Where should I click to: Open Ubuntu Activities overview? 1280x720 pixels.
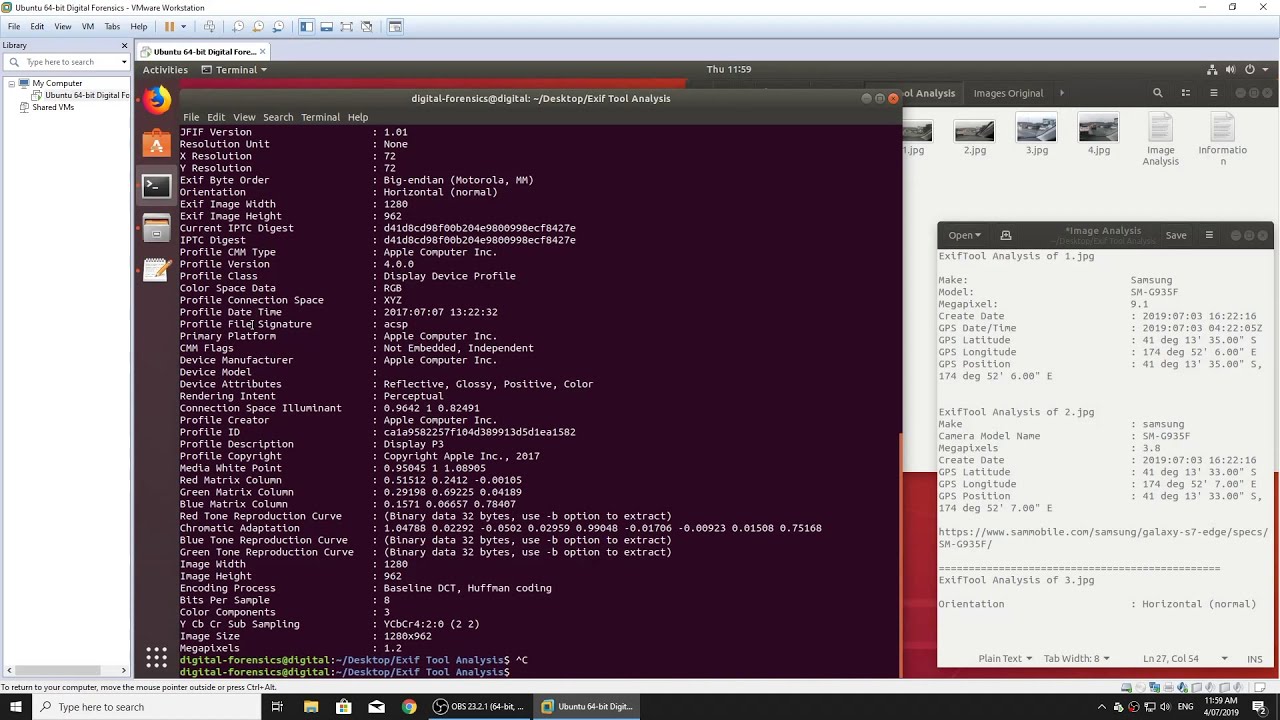pyautogui.click(x=165, y=70)
